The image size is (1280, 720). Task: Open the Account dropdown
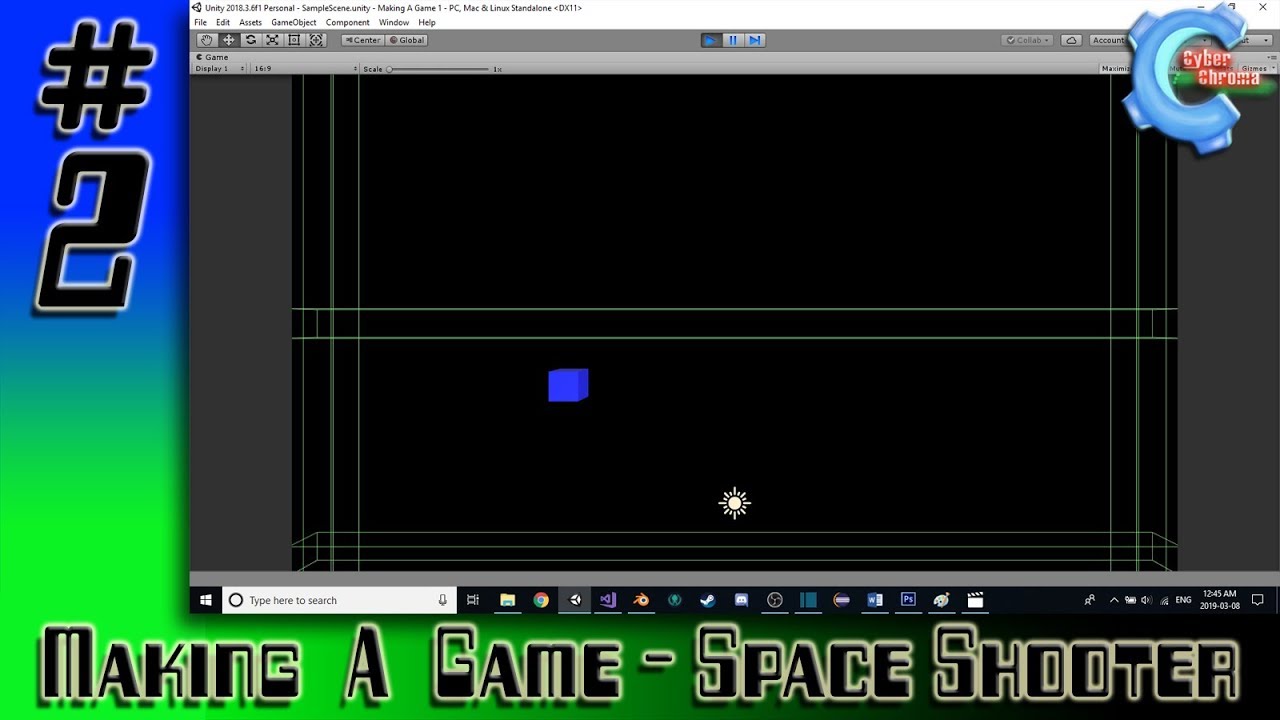click(x=1109, y=40)
